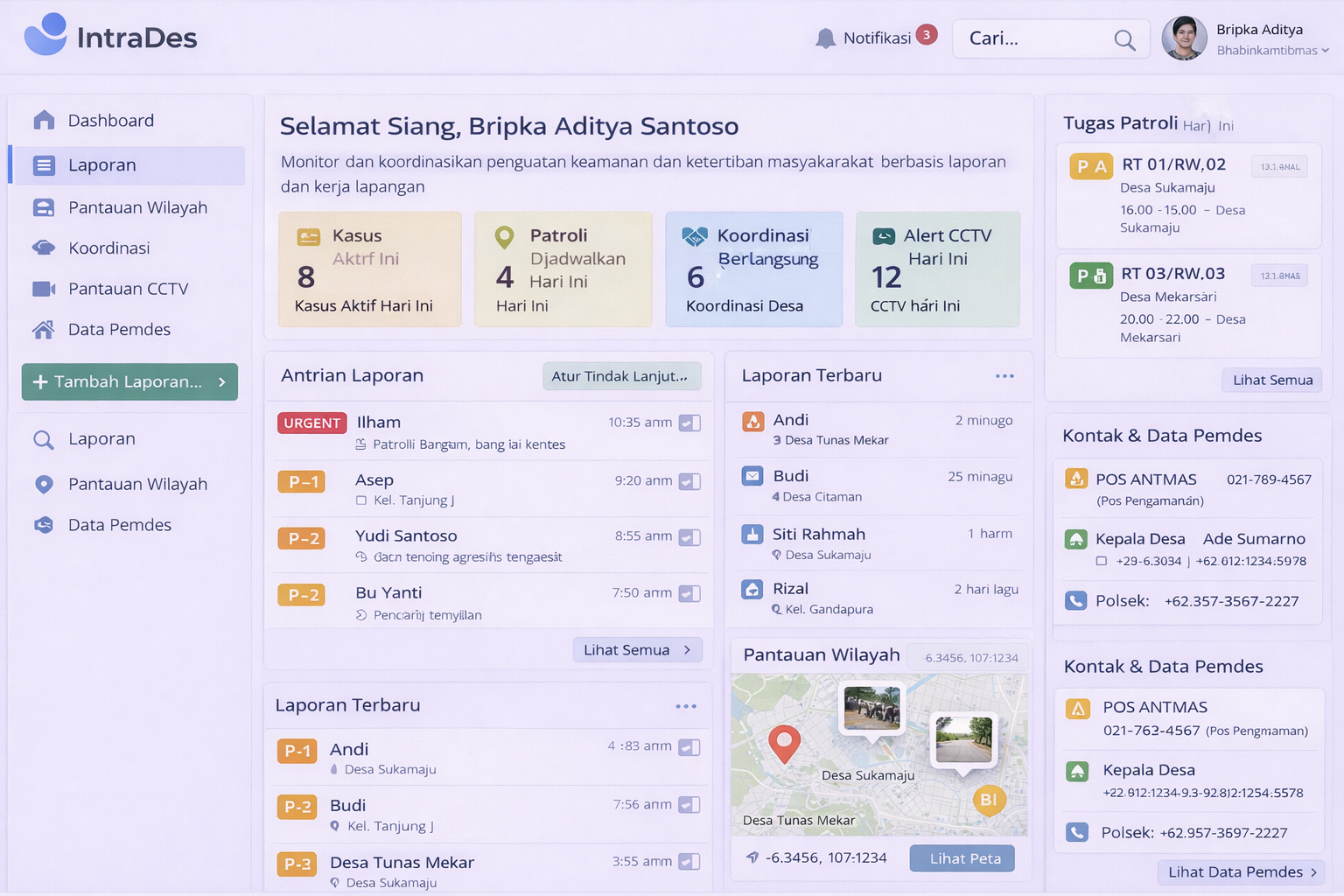1344x896 pixels.
Task: Click the notification bell icon
Action: click(824, 38)
